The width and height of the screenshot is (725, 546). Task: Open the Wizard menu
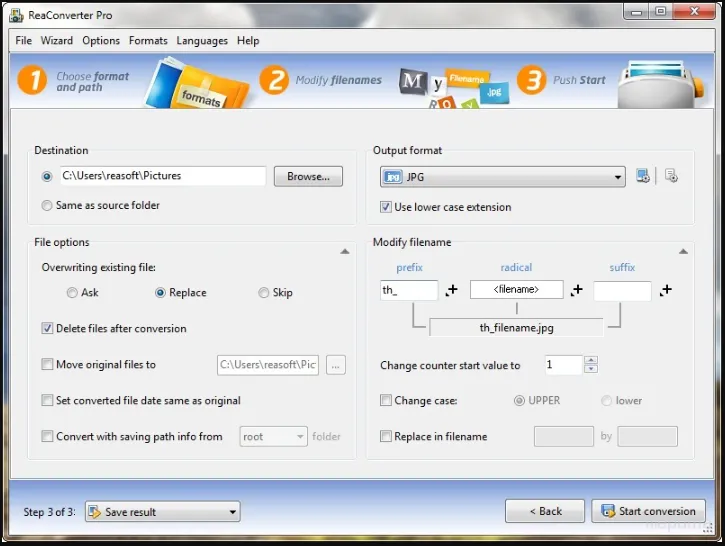pos(56,41)
